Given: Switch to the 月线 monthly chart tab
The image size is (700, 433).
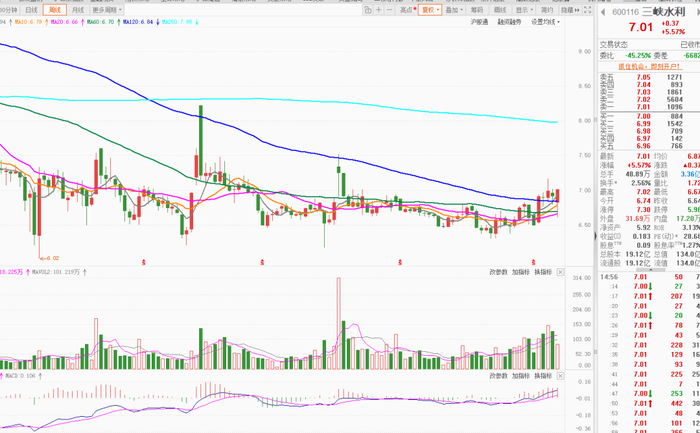Looking at the screenshot, I should click(78, 10).
